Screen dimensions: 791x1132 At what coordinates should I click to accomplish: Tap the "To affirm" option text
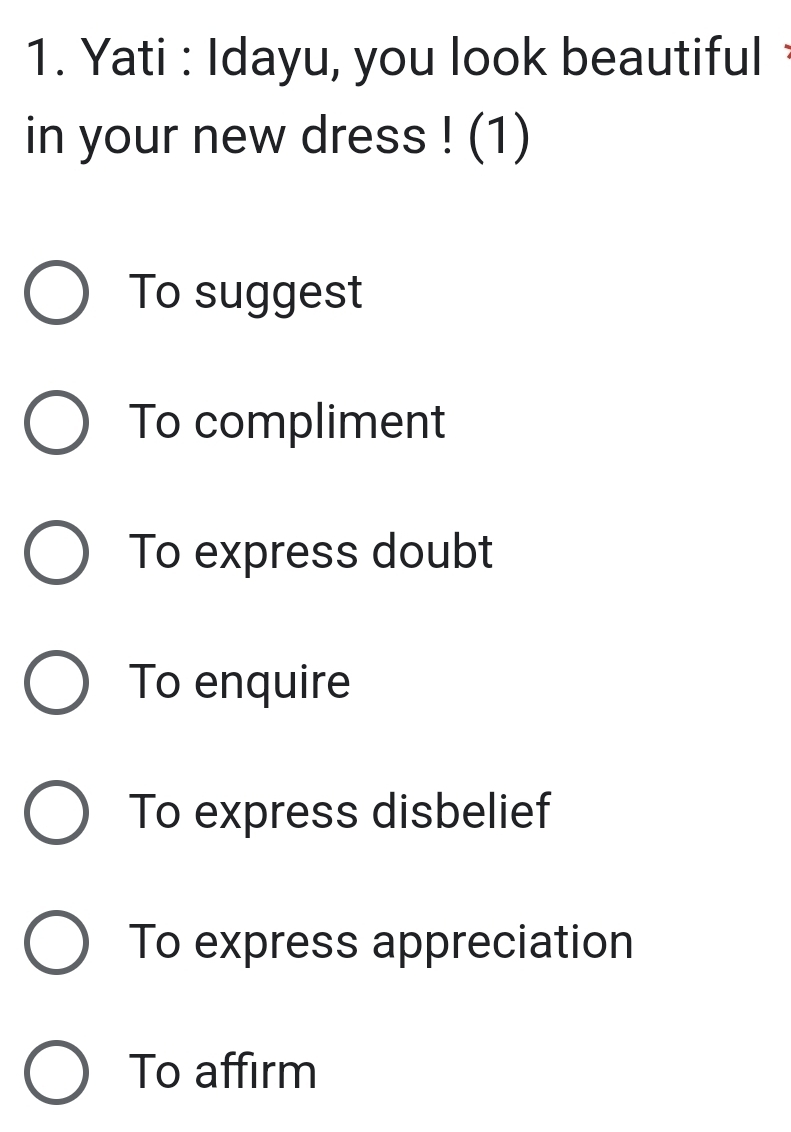224,1072
